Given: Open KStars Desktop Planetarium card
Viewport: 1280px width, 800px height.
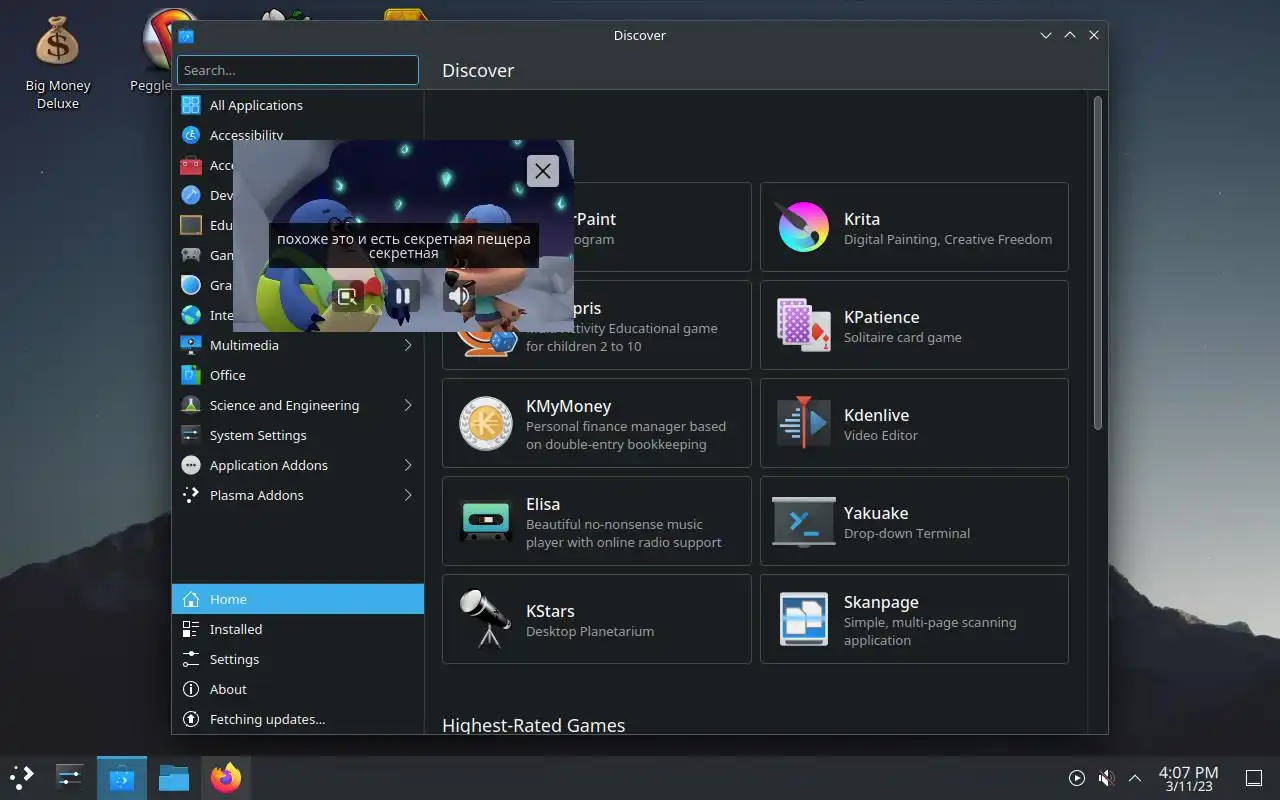Looking at the screenshot, I should tap(597, 619).
